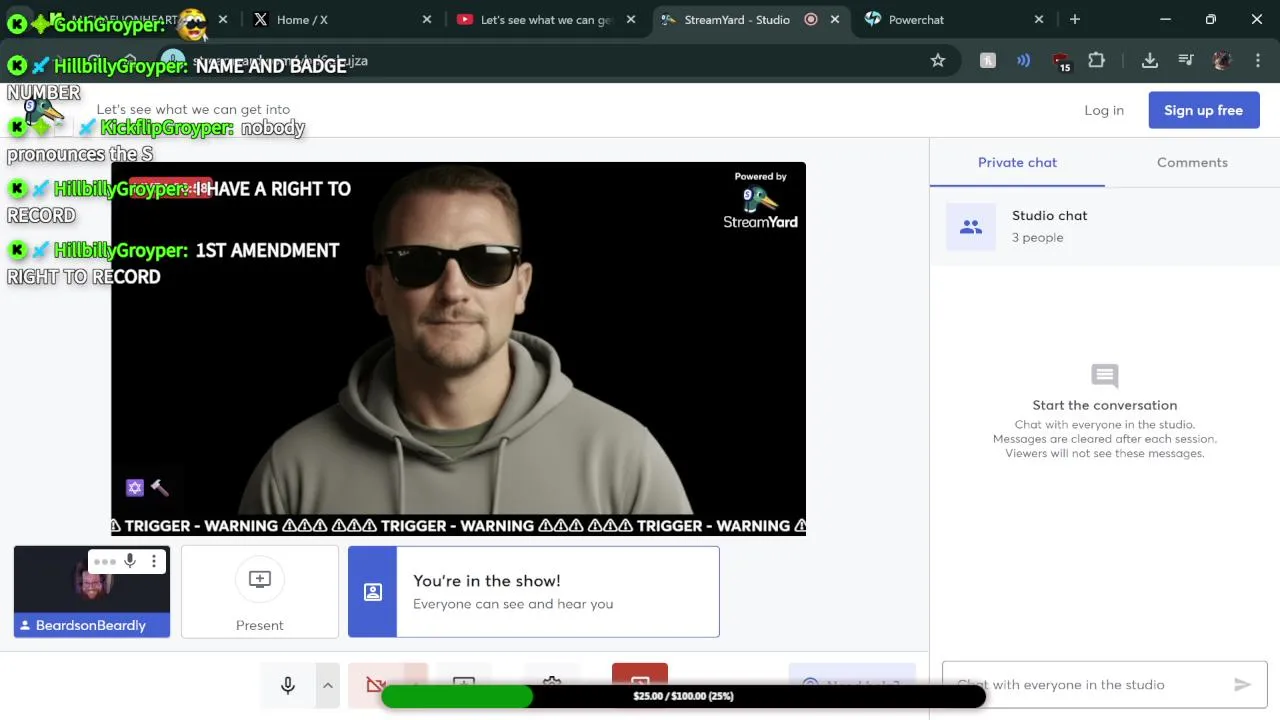
Task: Click the Log in link
Action: (x=1104, y=110)
